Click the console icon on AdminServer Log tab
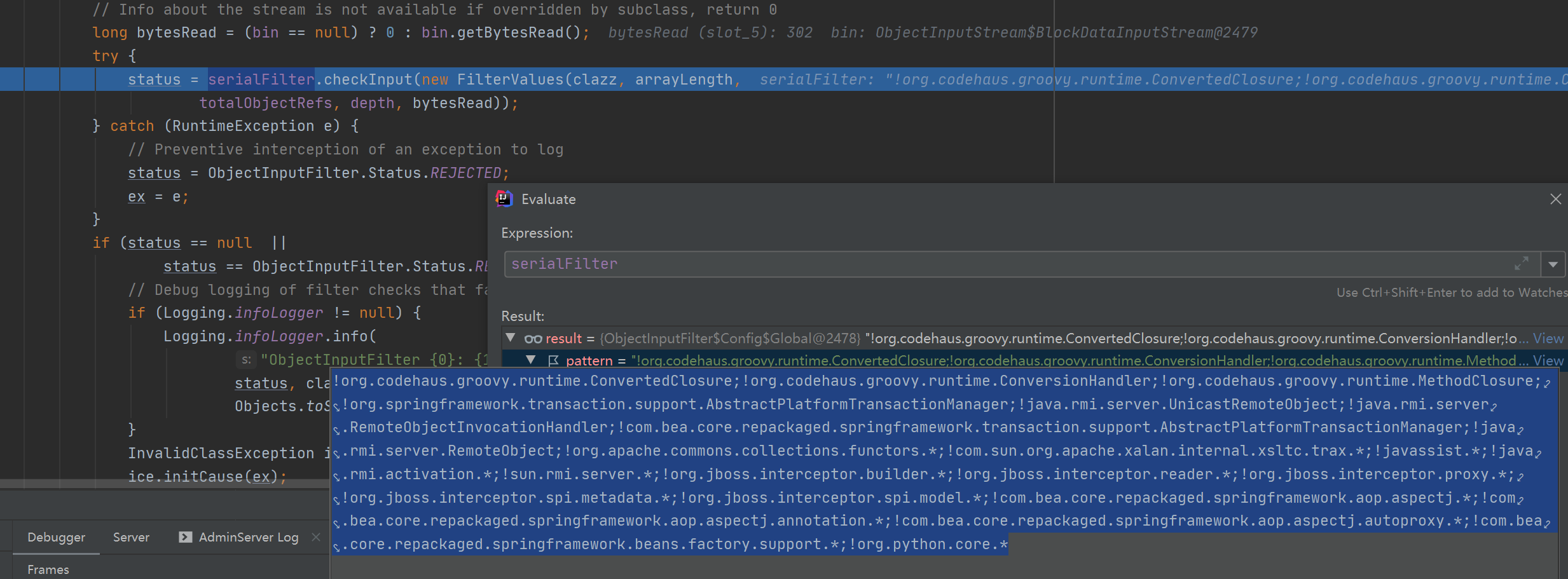Viewport: 1568px width, 579px height. 185,537
